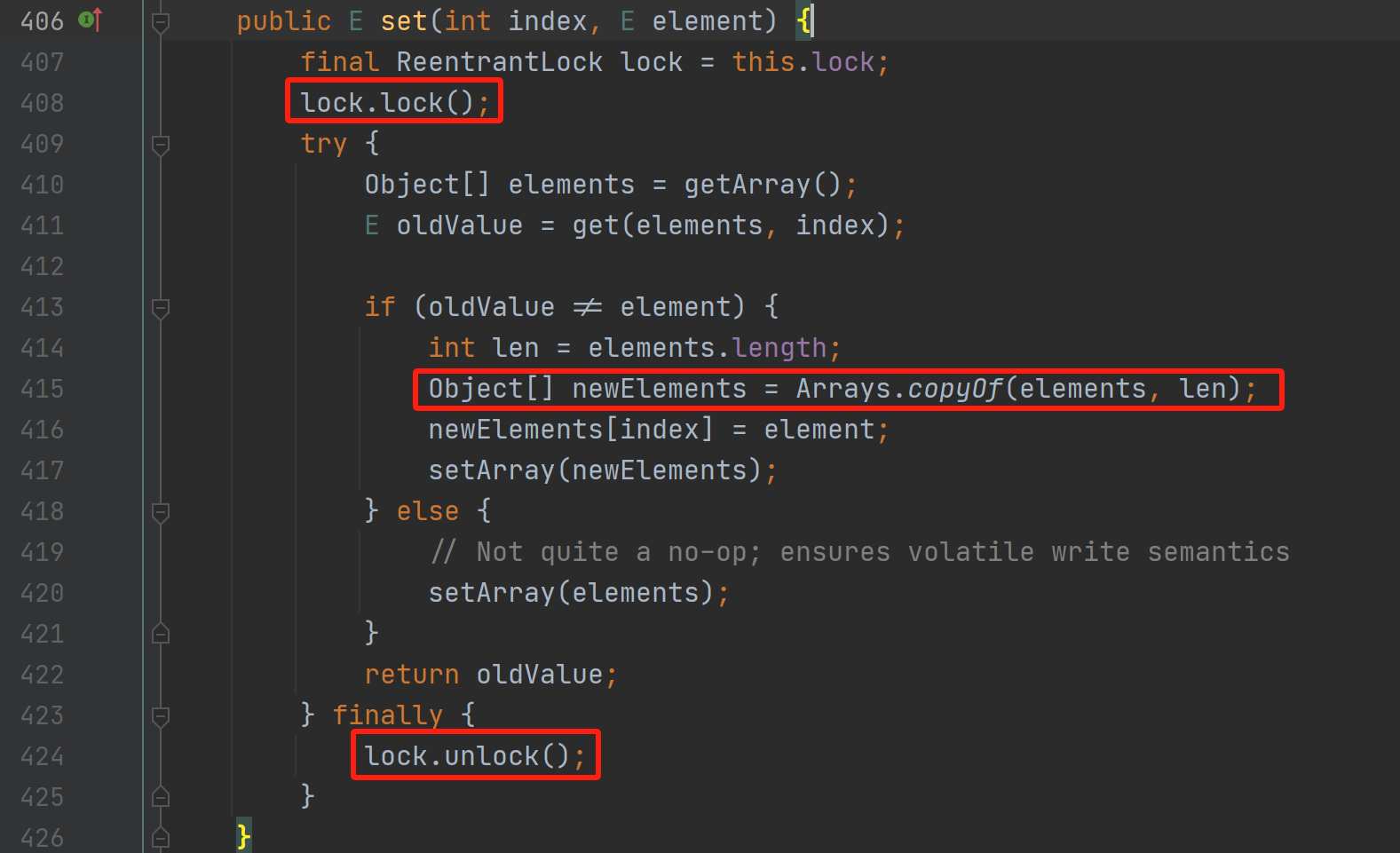The height and width of the screenshot is (853, 1400).
Task: Click line number 410 in the gutter
Action: [x=43, y=185]
